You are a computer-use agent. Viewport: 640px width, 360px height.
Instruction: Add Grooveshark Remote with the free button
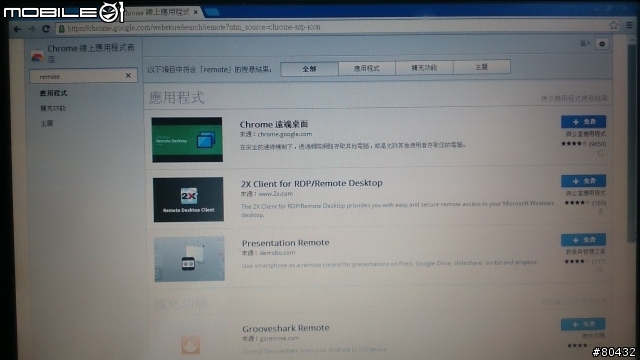pos(583,324)
